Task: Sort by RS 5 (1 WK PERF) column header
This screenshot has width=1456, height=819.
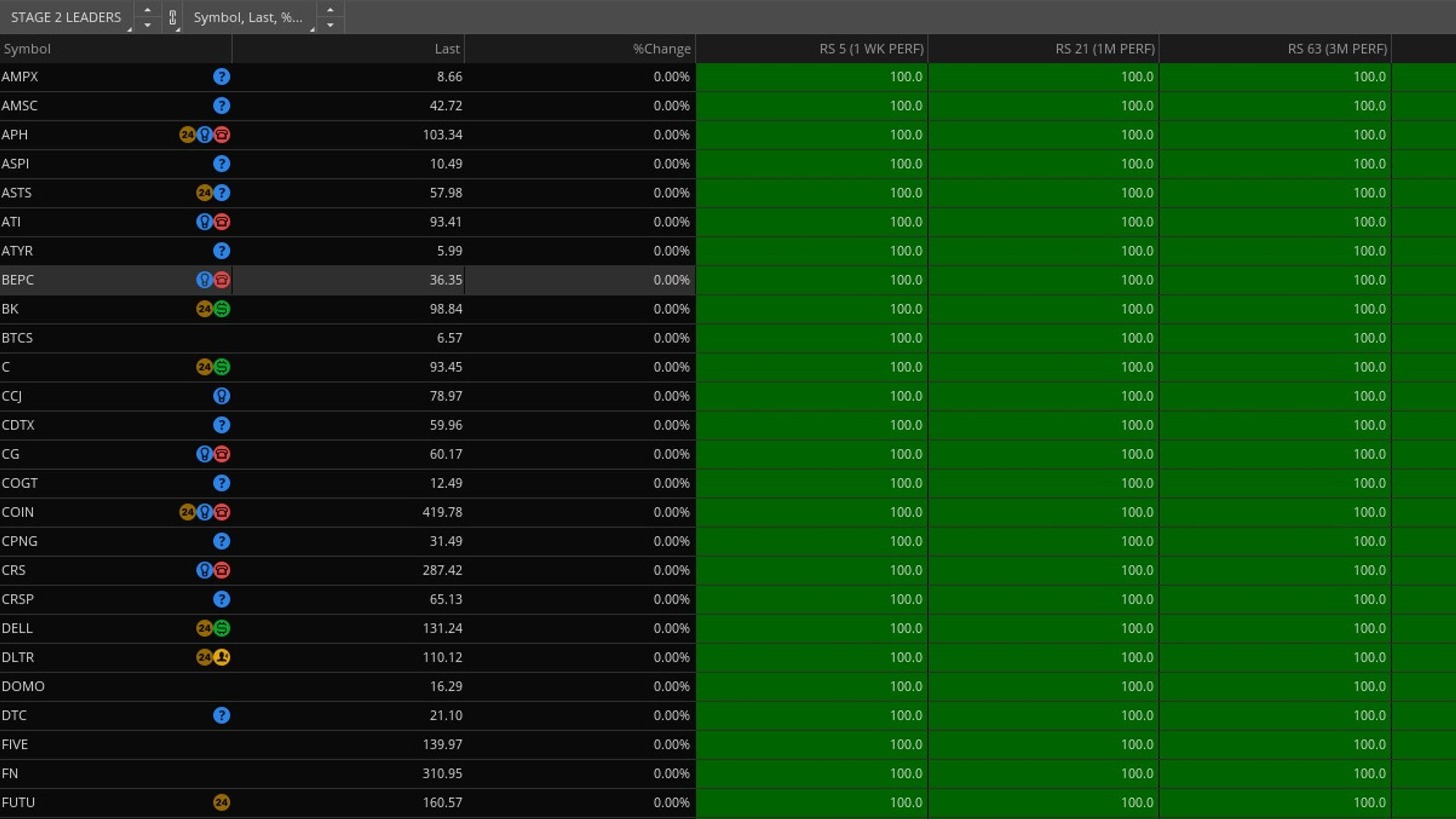Action: tap(812, 49)
